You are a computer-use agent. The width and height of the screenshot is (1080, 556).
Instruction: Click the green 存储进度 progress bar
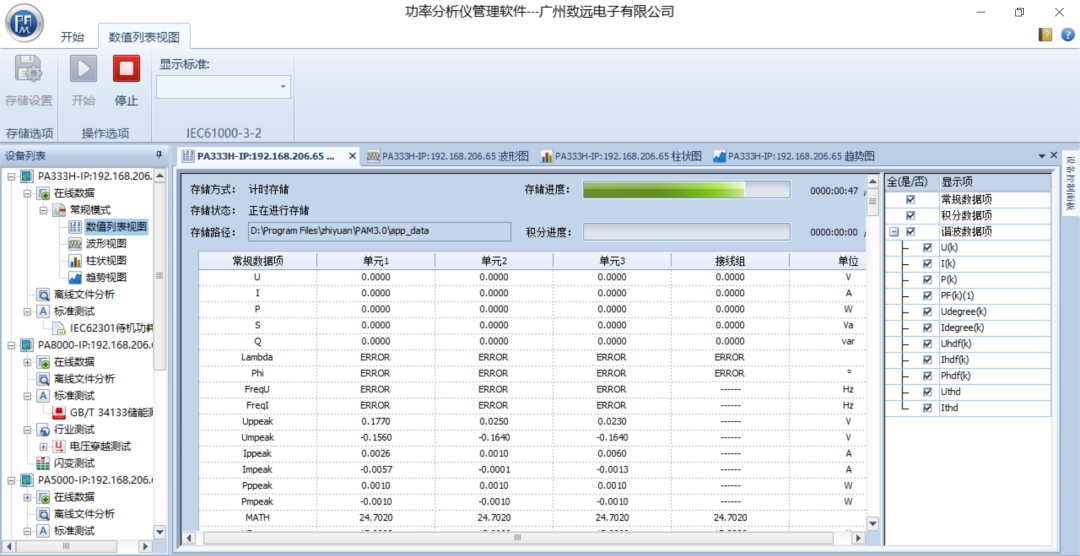[687, 189]
